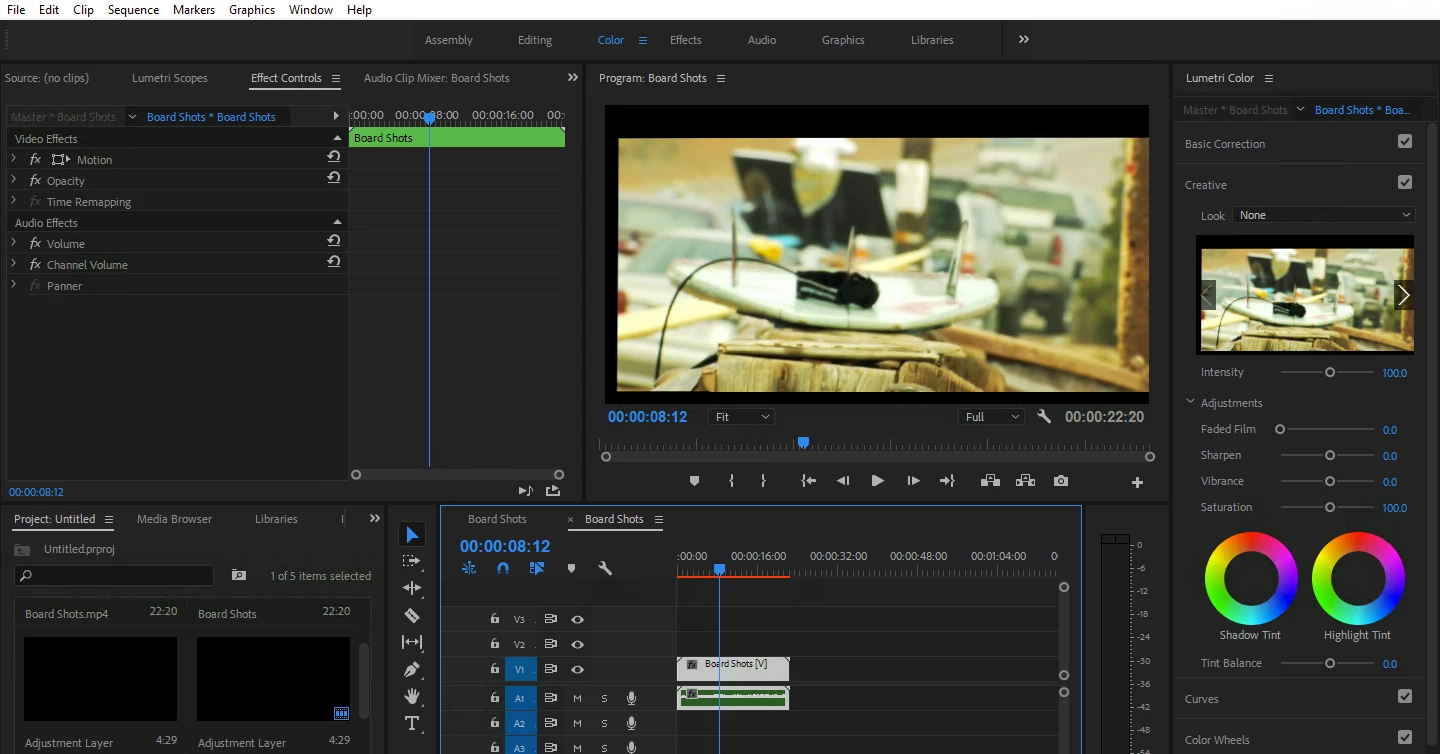Click the Add Marker icon in Program monitor

pyautogui.click(x=694, y=481)
